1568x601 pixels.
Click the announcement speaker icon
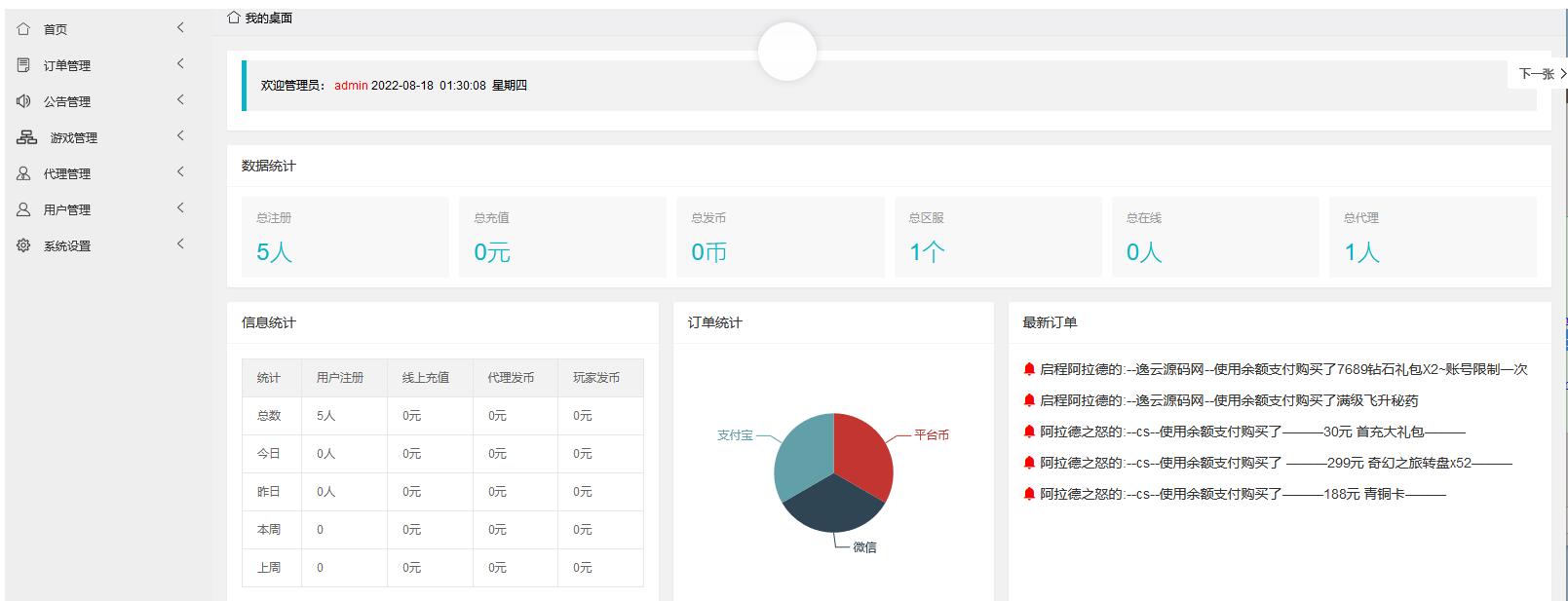pyautogui.click(x=23, y=101)
